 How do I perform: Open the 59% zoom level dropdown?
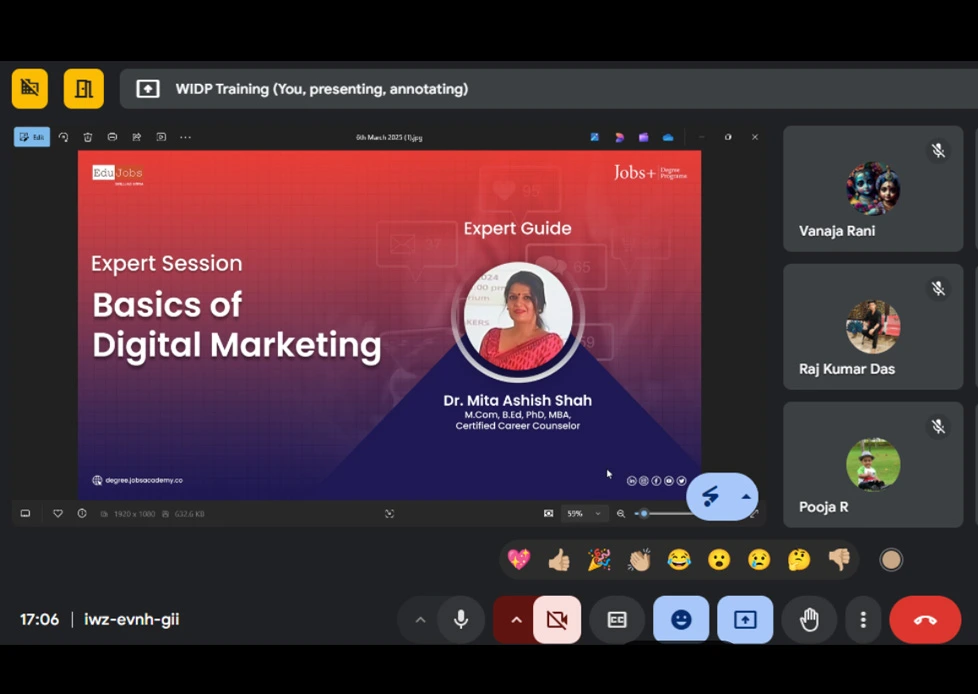(584, 514)
